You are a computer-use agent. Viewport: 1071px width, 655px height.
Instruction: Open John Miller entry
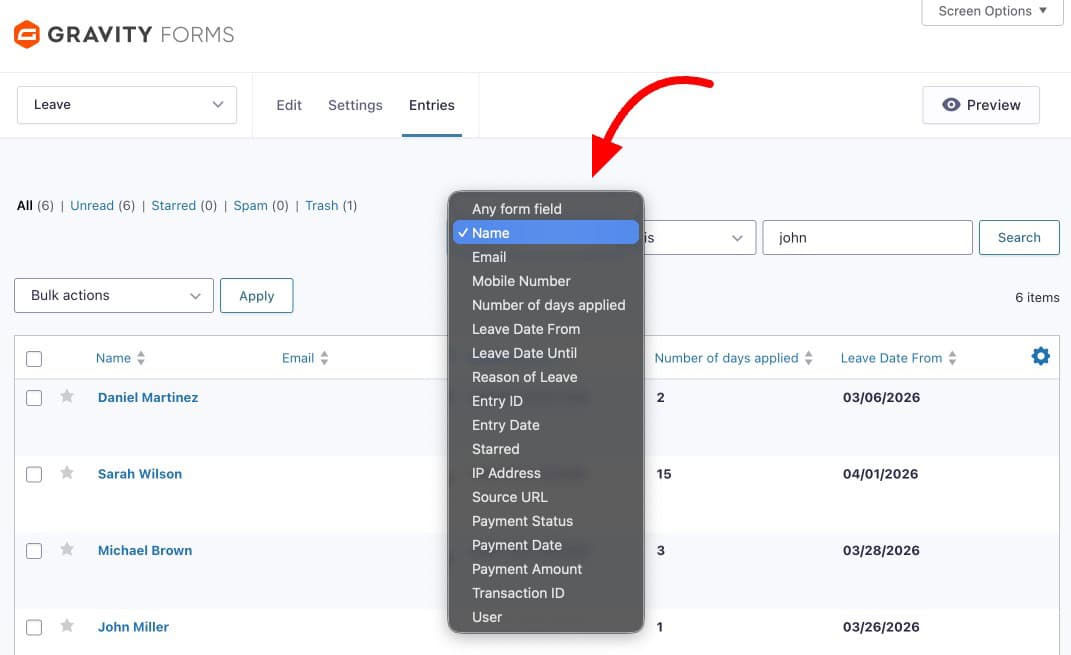click(133, 627)
